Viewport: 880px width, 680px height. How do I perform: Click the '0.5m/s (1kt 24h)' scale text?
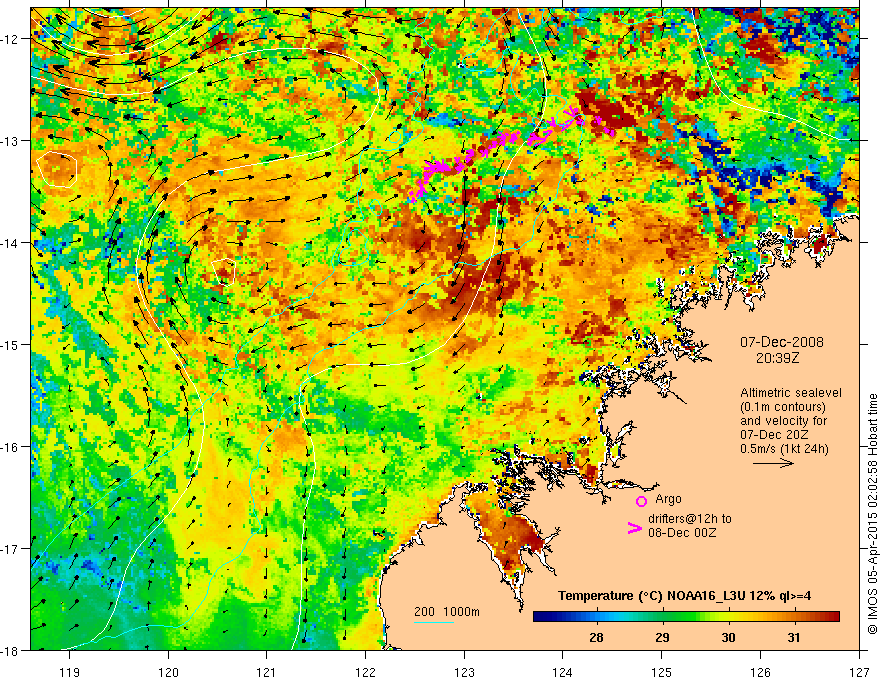pyautogui.click(x=785, y=449)
